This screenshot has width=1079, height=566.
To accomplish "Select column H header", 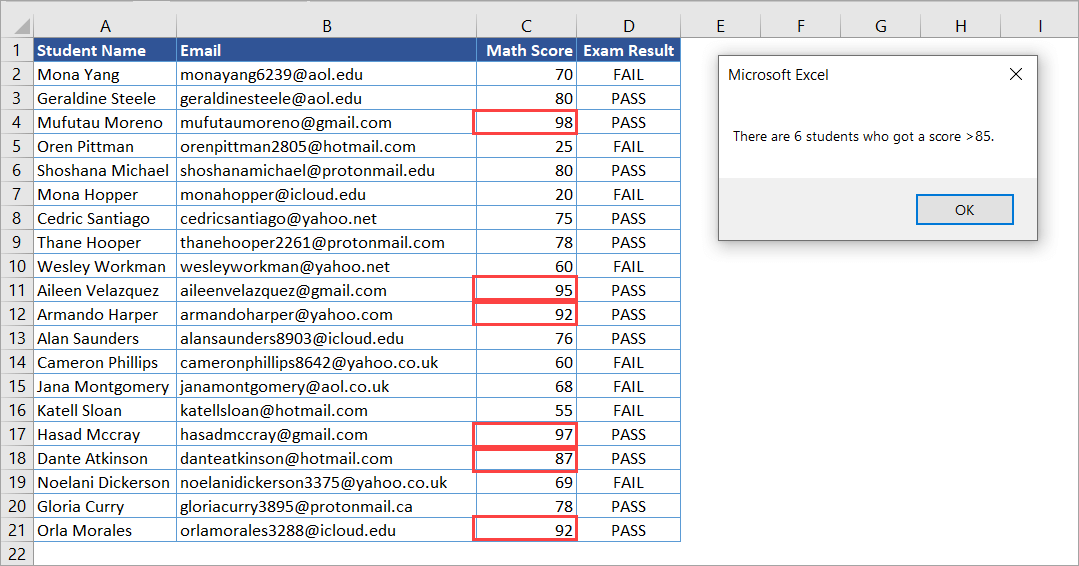I will pos(960,26).
